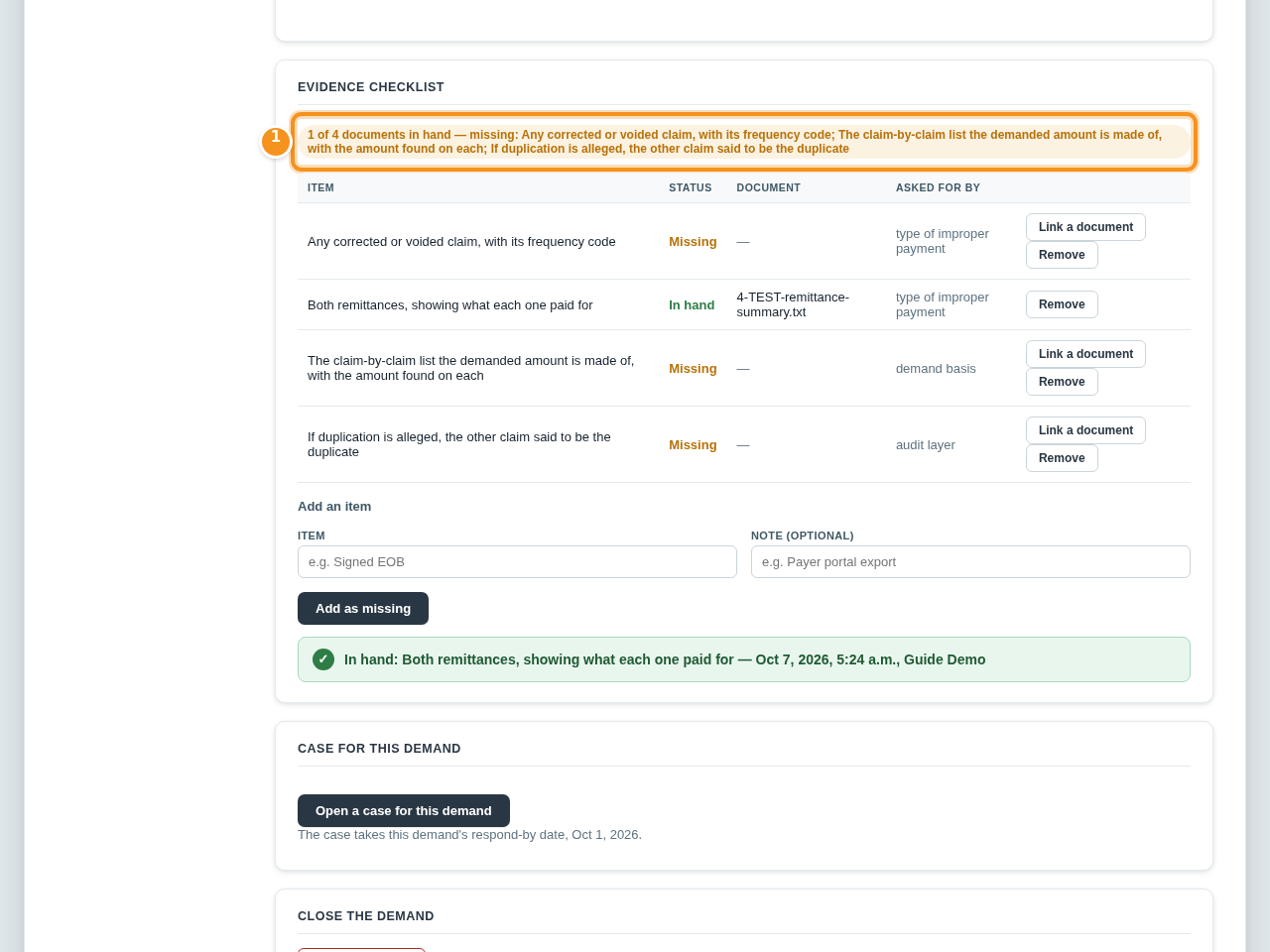Click the audit layer cell
The height and width of the screenshot is (952, 1270).
tap(926, 445)
